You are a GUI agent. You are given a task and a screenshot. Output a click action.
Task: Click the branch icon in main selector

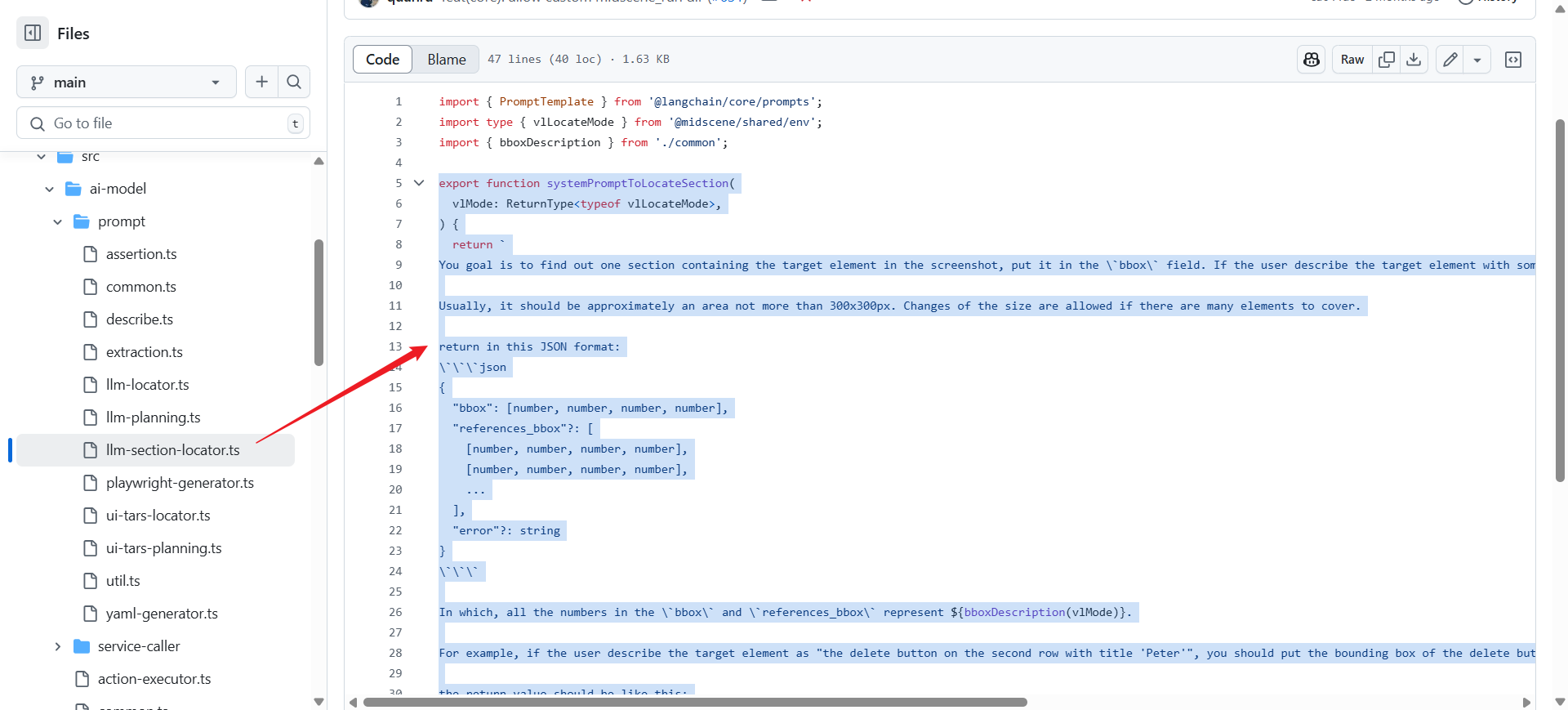[x=37, y=83]
